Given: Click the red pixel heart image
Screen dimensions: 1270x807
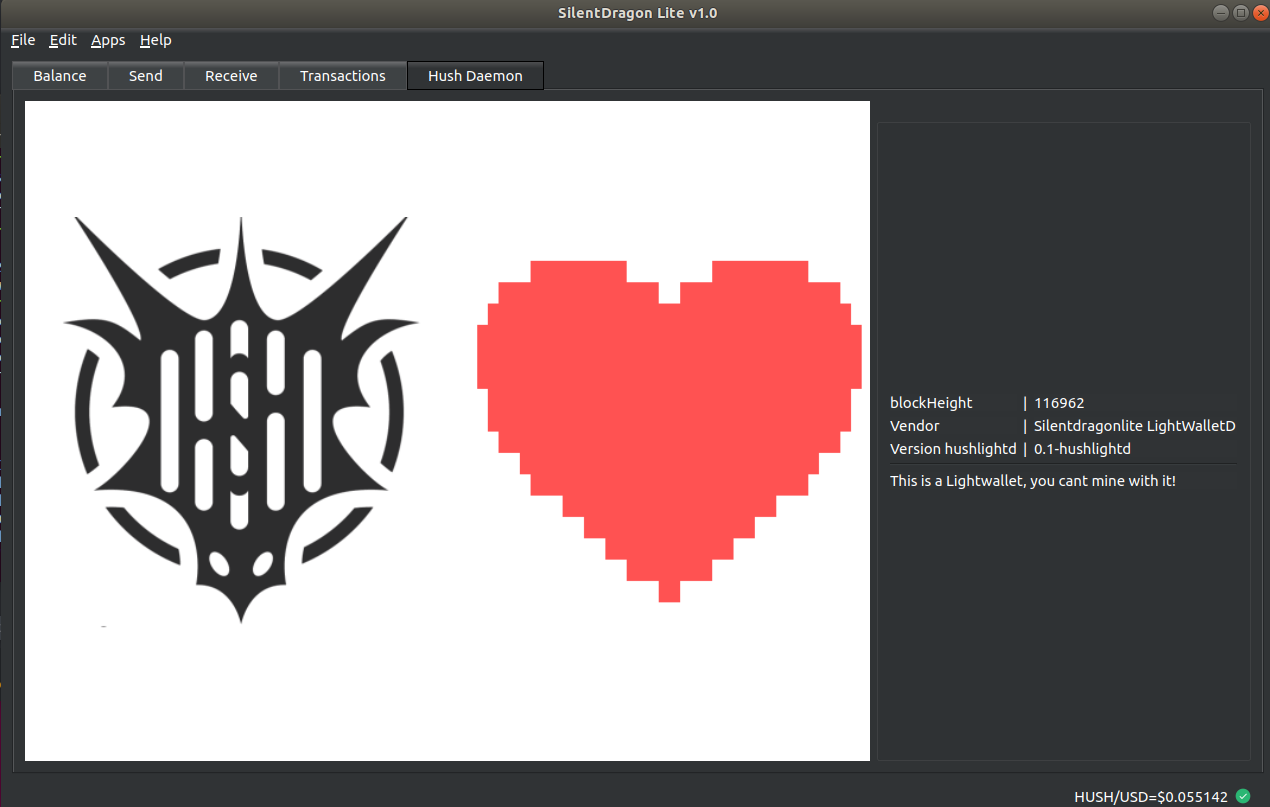Looking at the screenshot, I should (669, 431).
